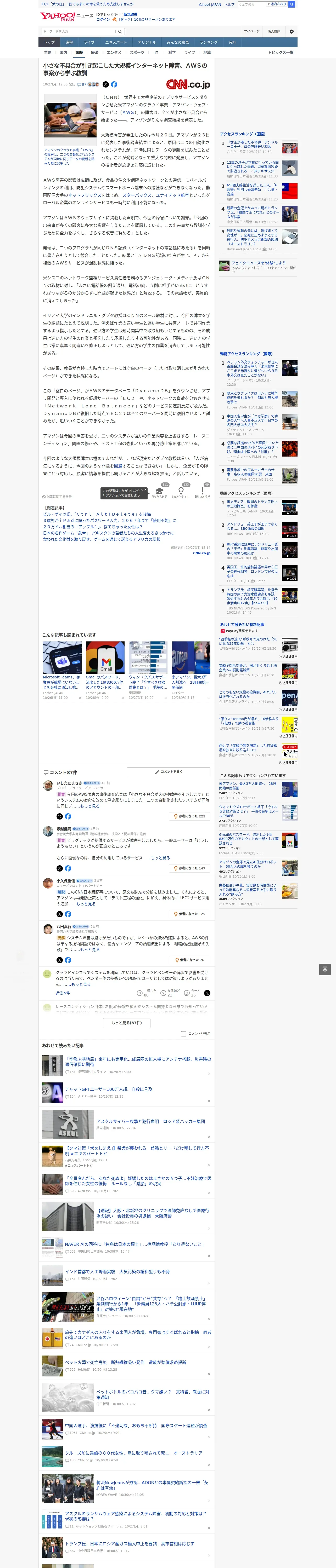
Task: Open the Gmail password leak article thumbnail
Action: click(105, 658)
